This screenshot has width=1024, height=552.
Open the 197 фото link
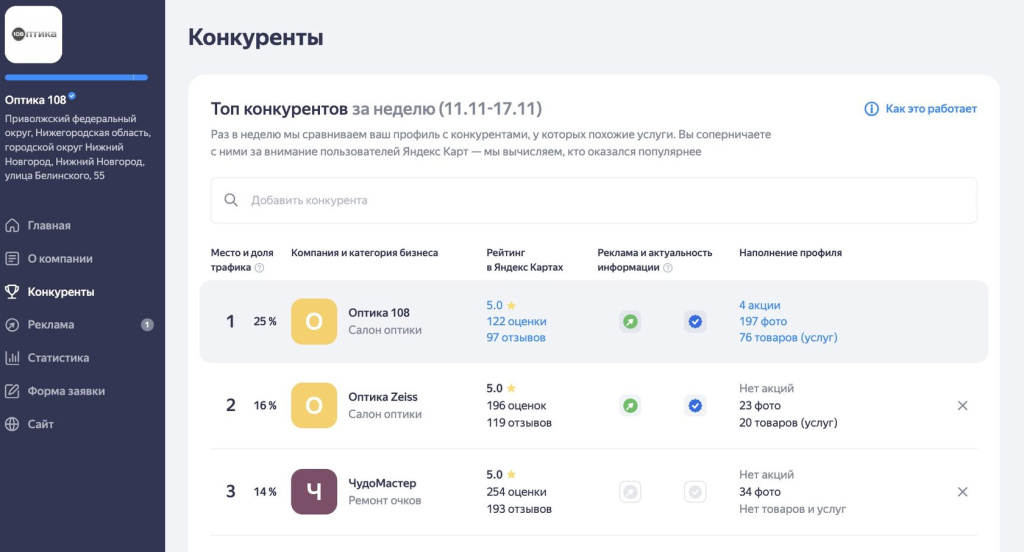click(763, 321)
